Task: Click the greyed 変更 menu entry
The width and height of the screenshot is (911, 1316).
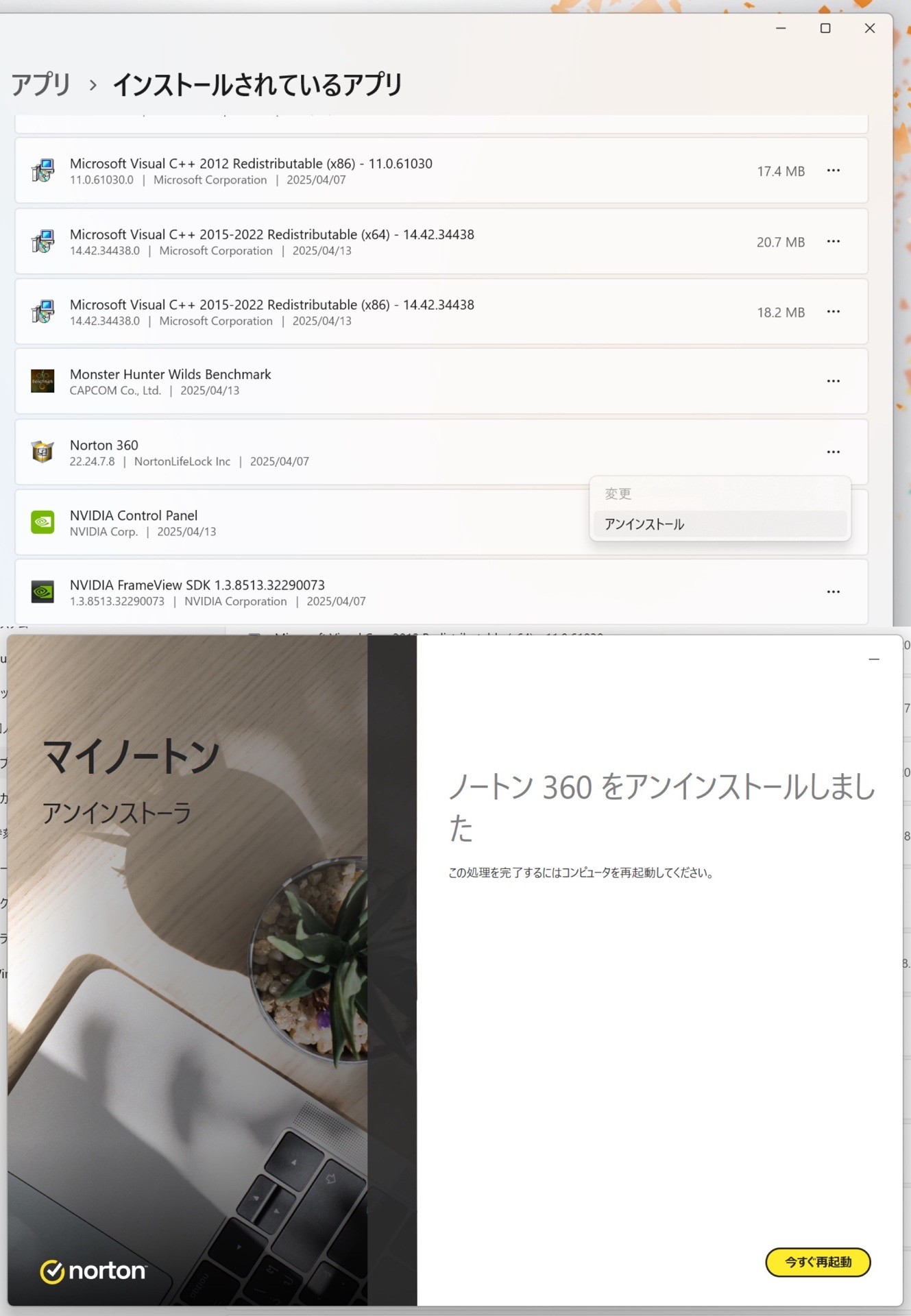Action: coord(720,493)
